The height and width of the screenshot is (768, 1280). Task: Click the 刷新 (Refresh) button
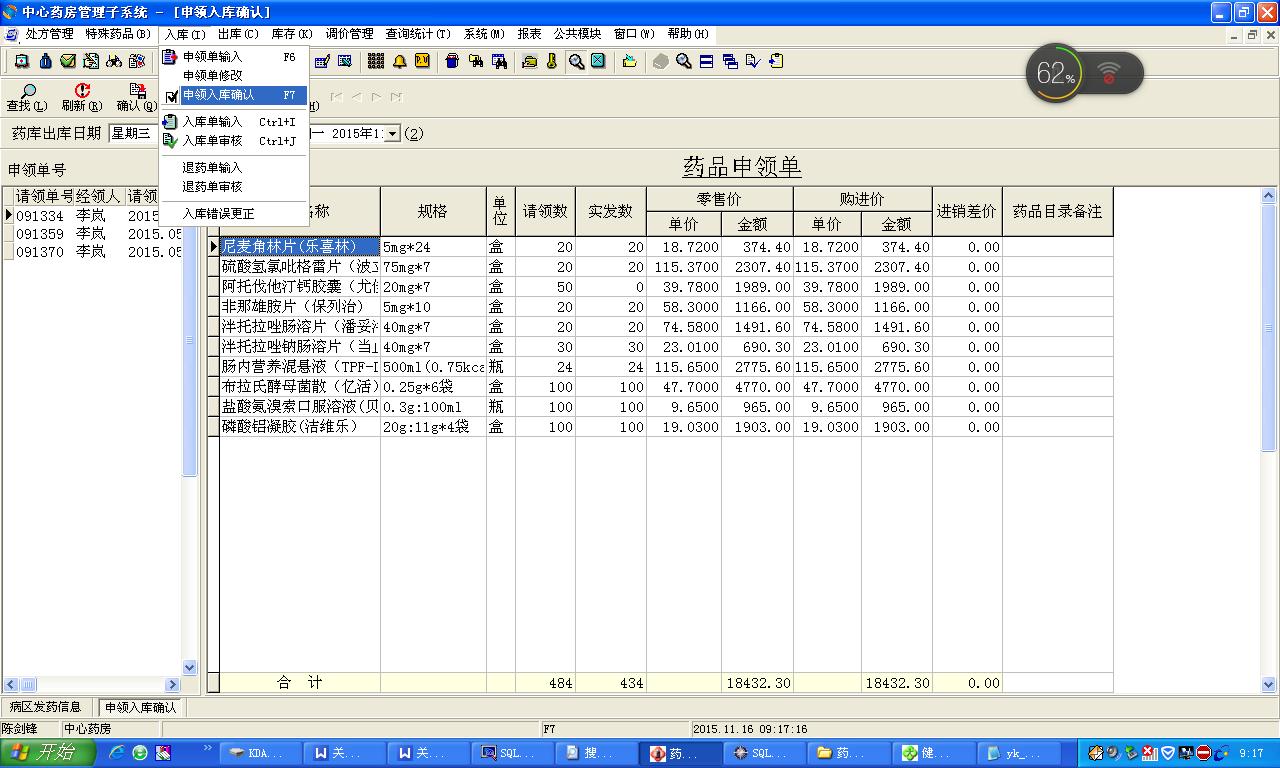(x=82, y=97)
